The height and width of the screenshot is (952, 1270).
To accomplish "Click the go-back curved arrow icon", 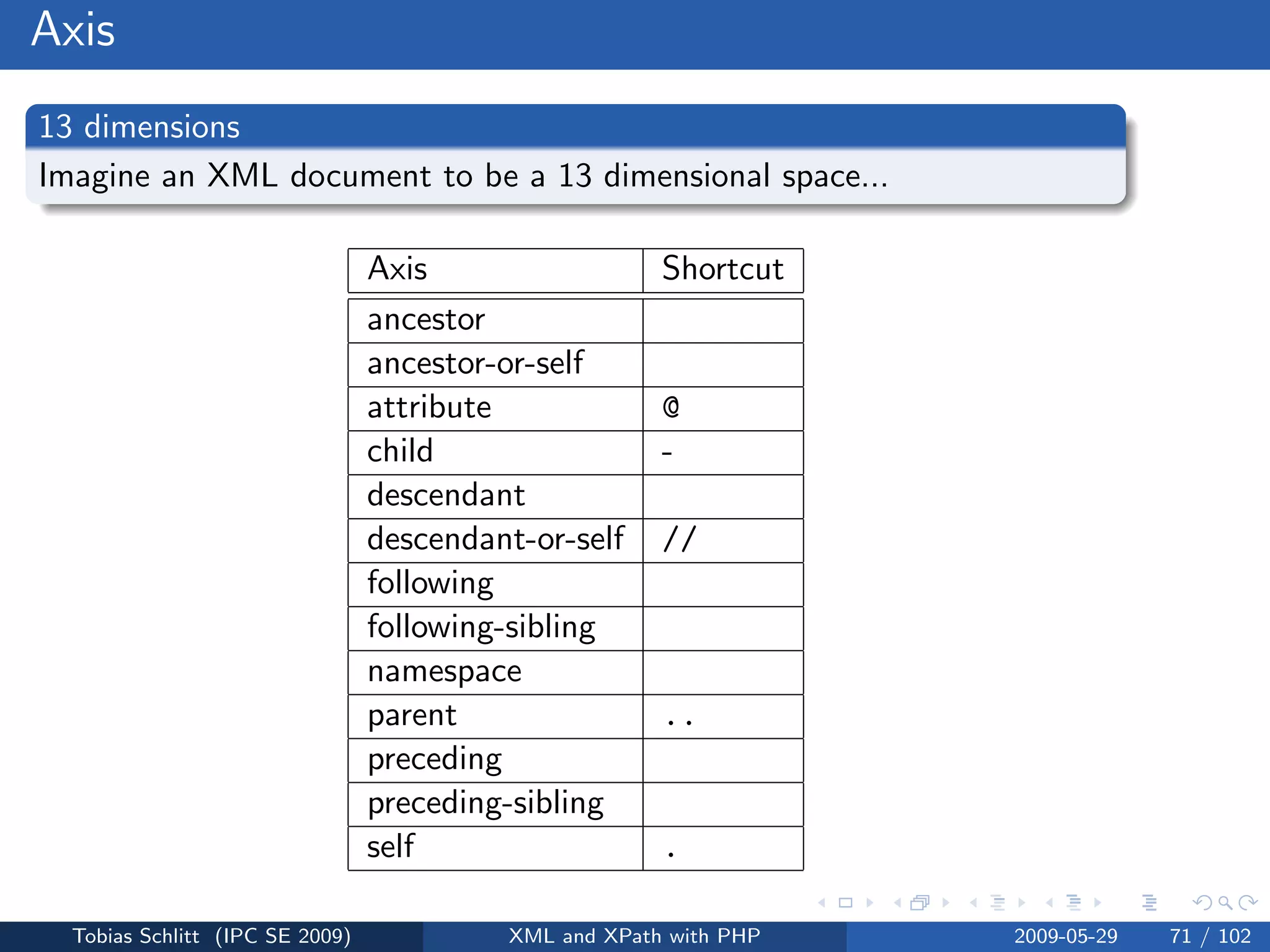I will (1202, 903).
